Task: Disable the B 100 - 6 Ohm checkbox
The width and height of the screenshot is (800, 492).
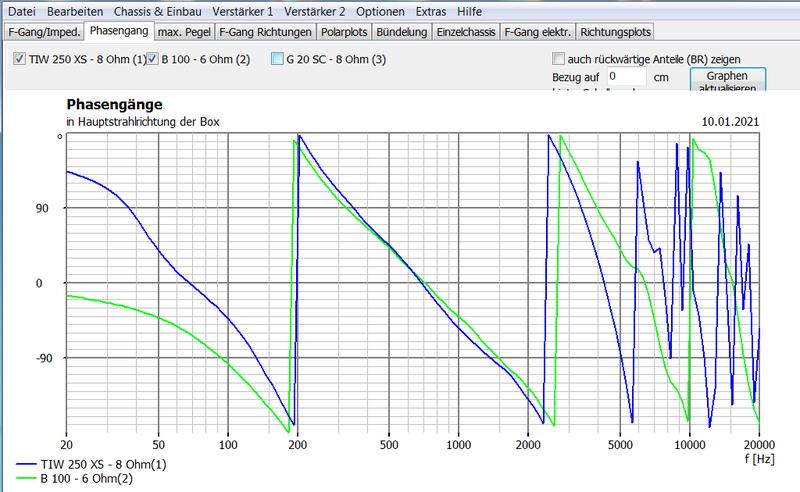Action: (154, 60)
